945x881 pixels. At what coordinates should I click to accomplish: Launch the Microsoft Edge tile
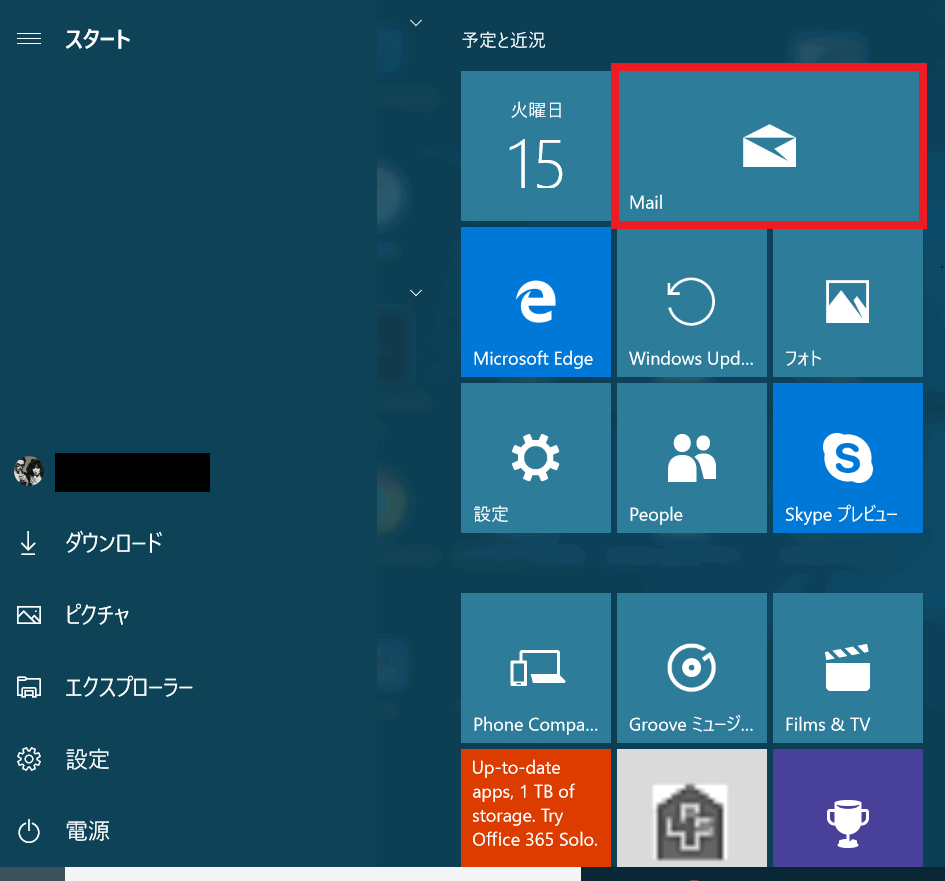click(x=536, y=302)
